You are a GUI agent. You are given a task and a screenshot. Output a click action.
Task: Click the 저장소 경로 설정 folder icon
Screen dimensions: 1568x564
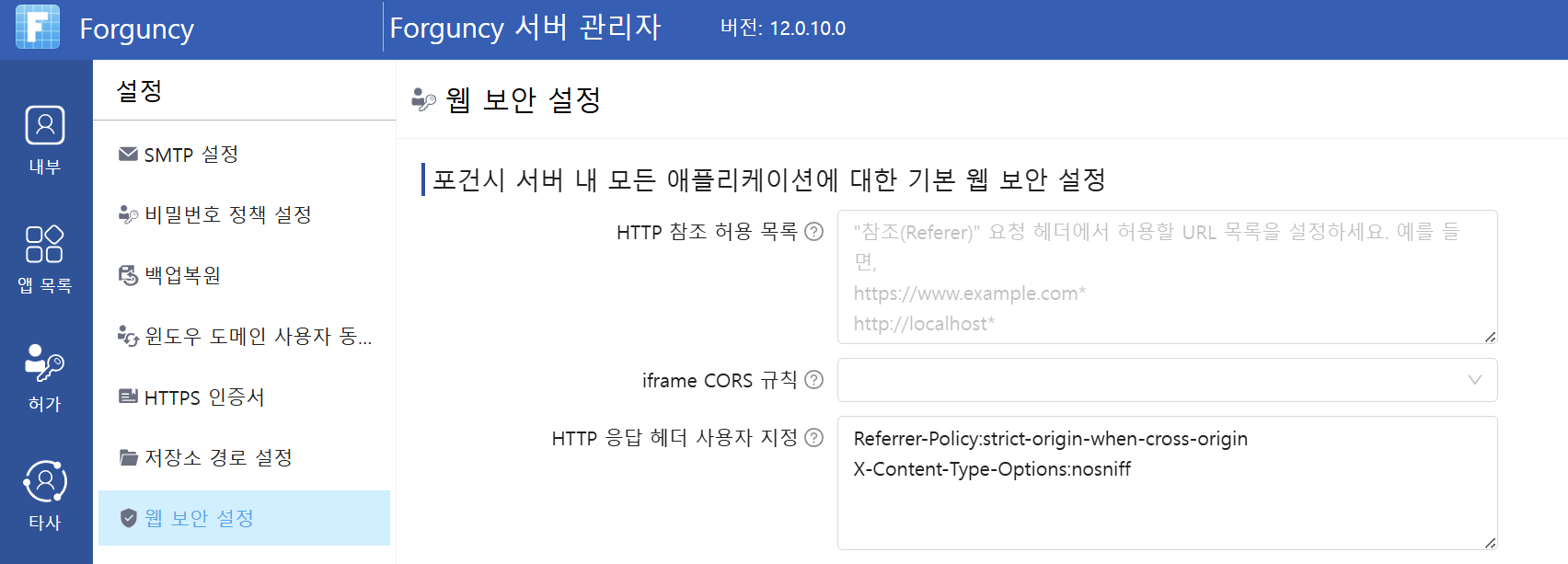click(128, 457)
